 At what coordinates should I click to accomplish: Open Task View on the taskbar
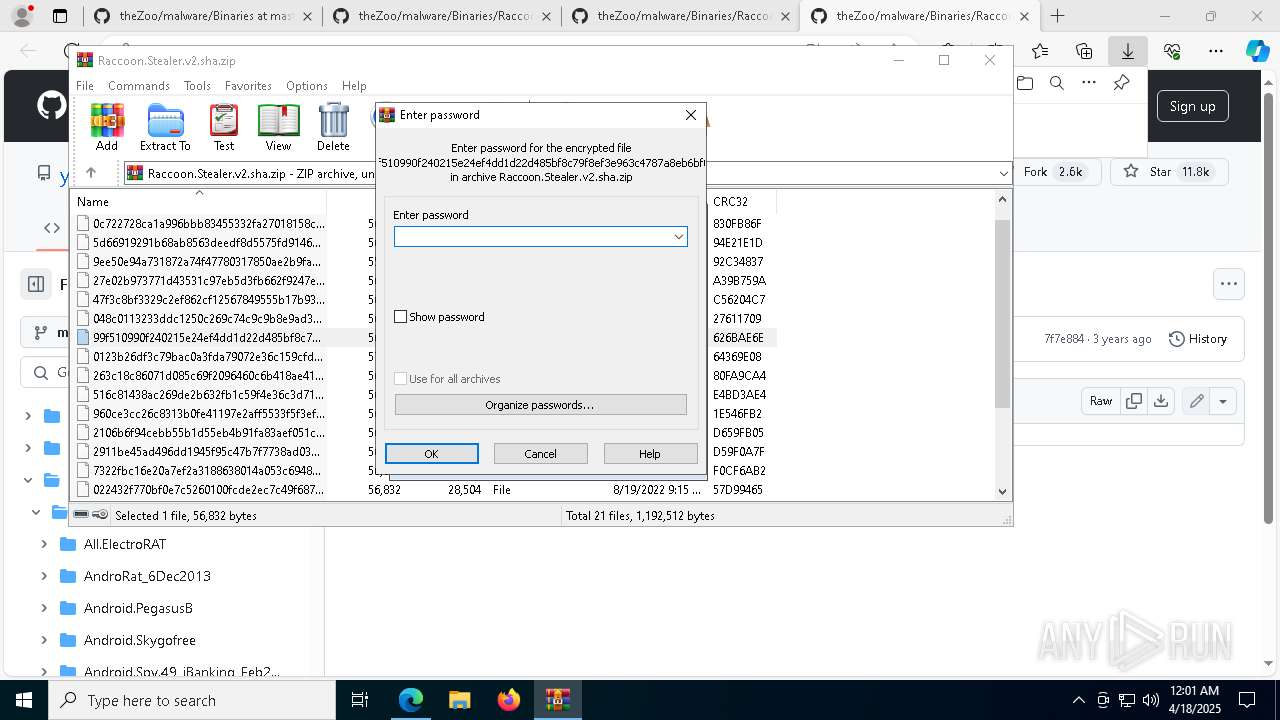tap(360, 700)
